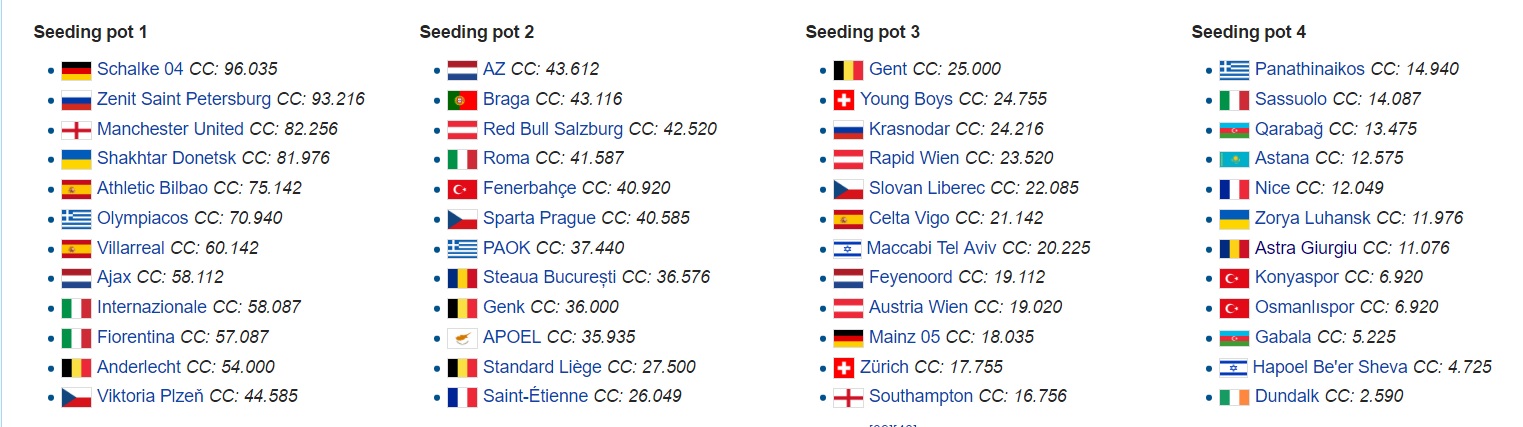Image resolution: width=1523 pixels, height=427 pixels.
Task: Click the Swiss flag beside Young Boys
Action: 844,100
